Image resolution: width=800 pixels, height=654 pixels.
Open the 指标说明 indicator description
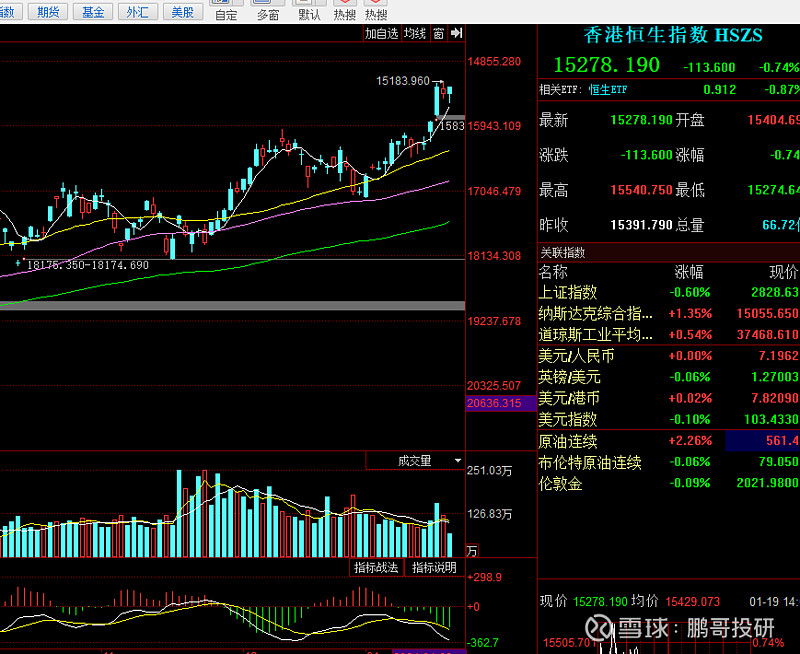click(x=434, y=568)
